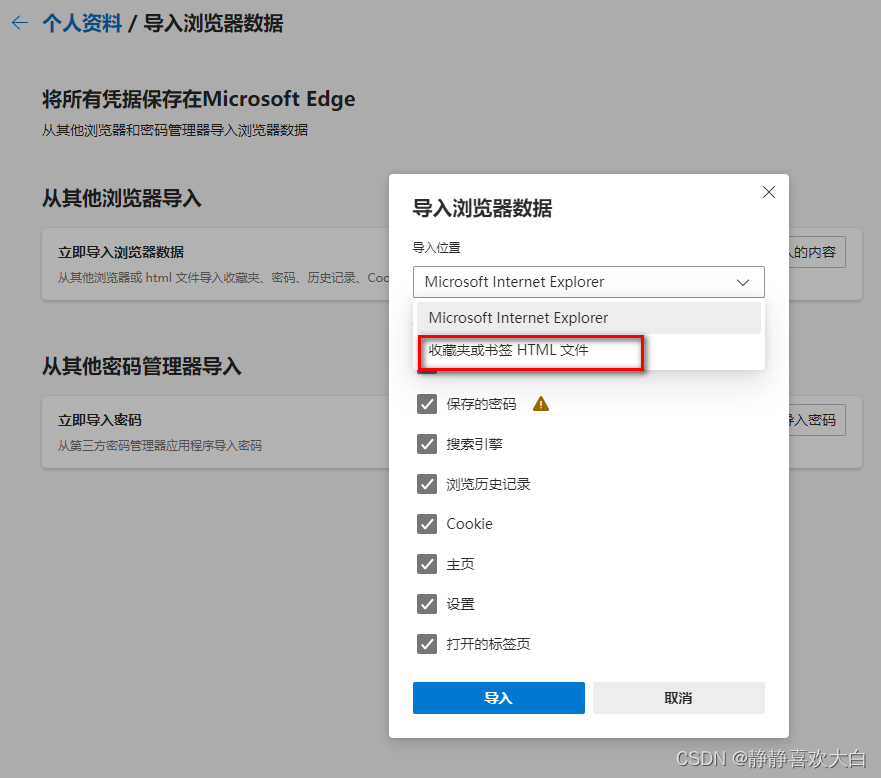Open the 导入位置 dropdown box
The image size is (881, 778).
588,282
